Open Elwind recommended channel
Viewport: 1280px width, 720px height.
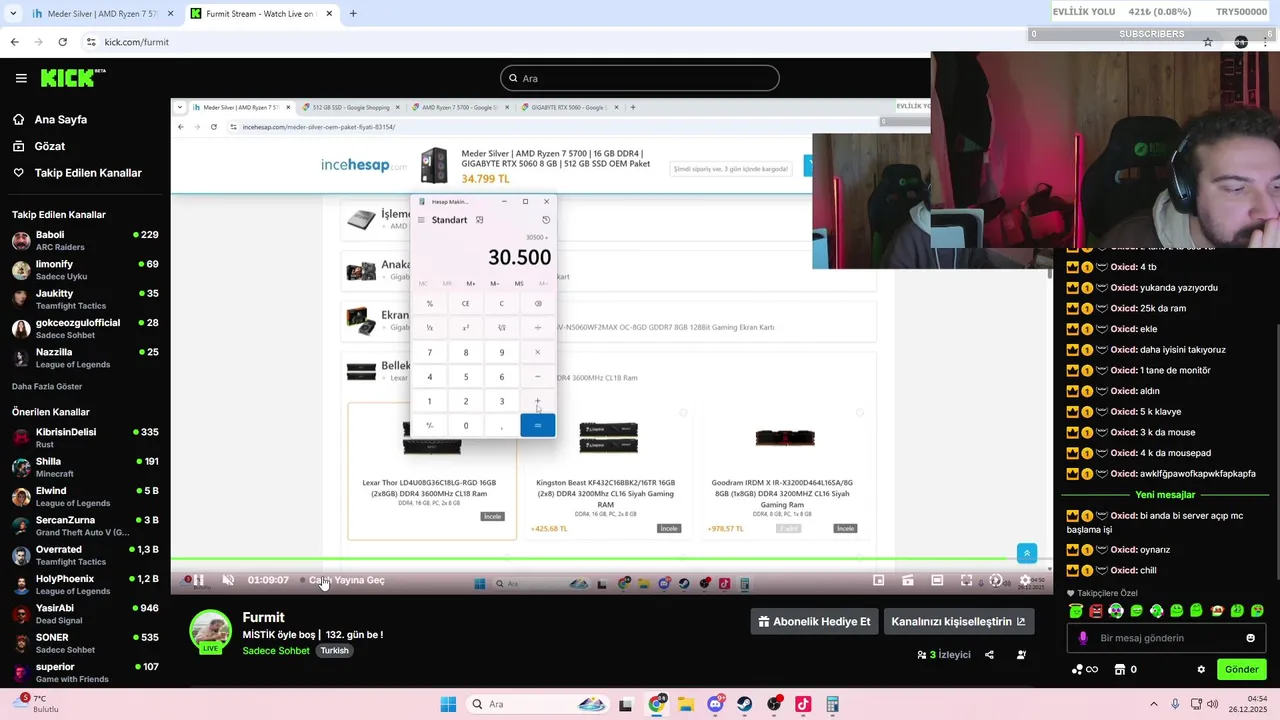click(85, 497)
